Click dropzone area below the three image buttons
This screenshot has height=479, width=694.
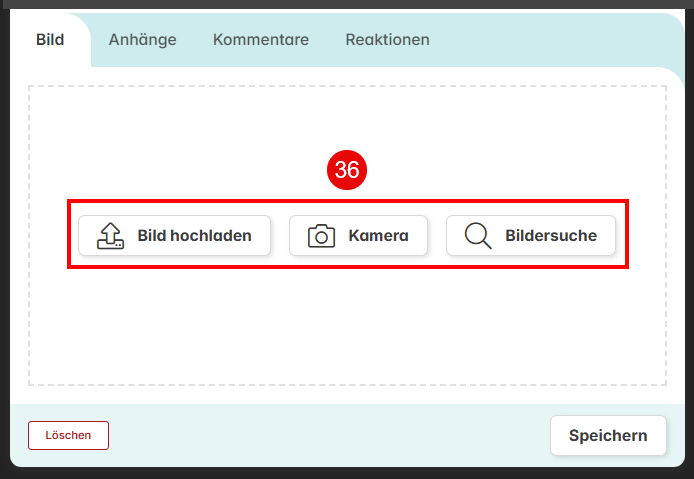347,328
